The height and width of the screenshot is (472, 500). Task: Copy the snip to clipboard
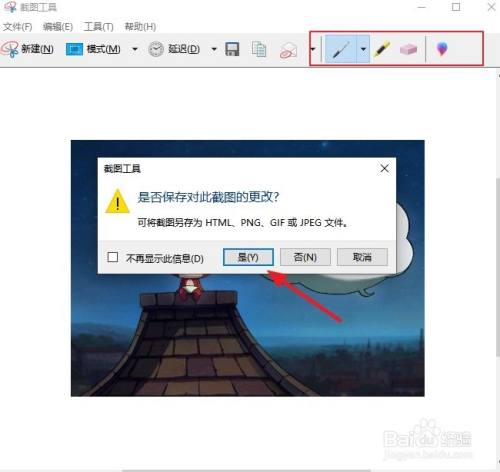coord(259,49)
